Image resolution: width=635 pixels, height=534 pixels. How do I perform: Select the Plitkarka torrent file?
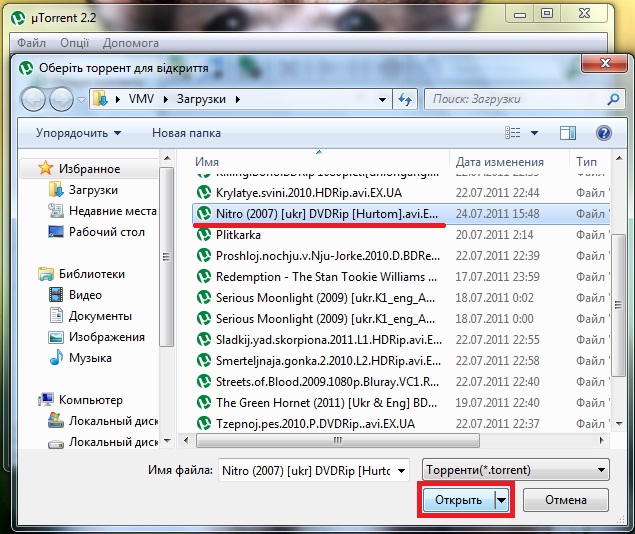point(401,235)
